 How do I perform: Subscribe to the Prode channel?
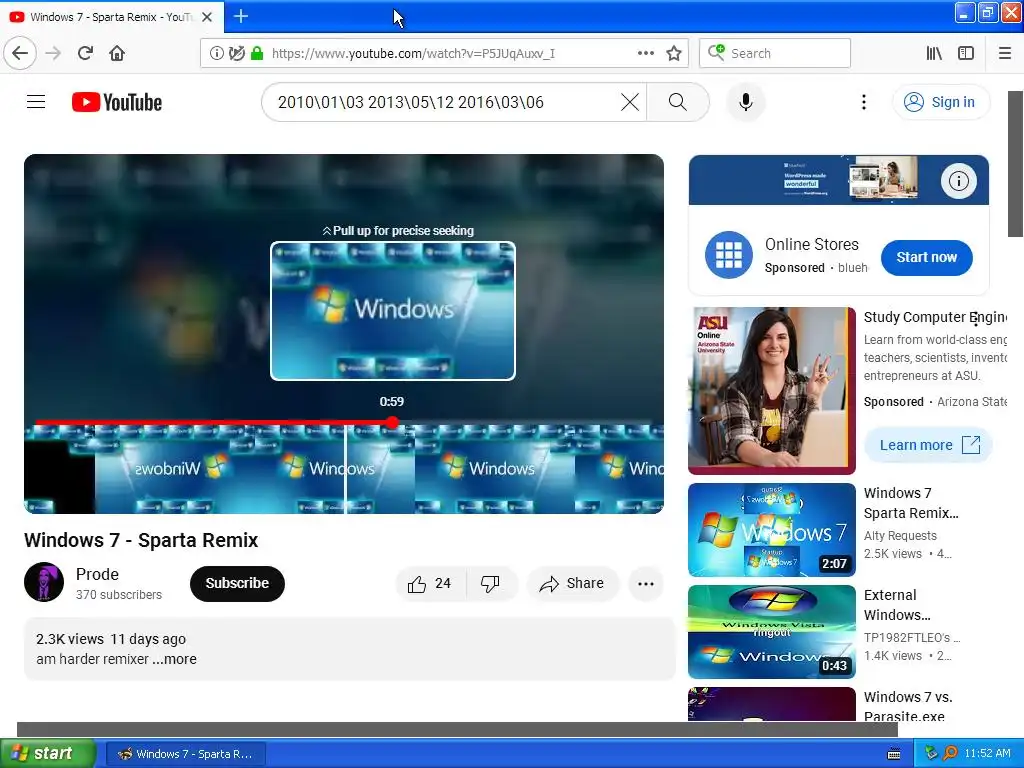tap(237, 583)
